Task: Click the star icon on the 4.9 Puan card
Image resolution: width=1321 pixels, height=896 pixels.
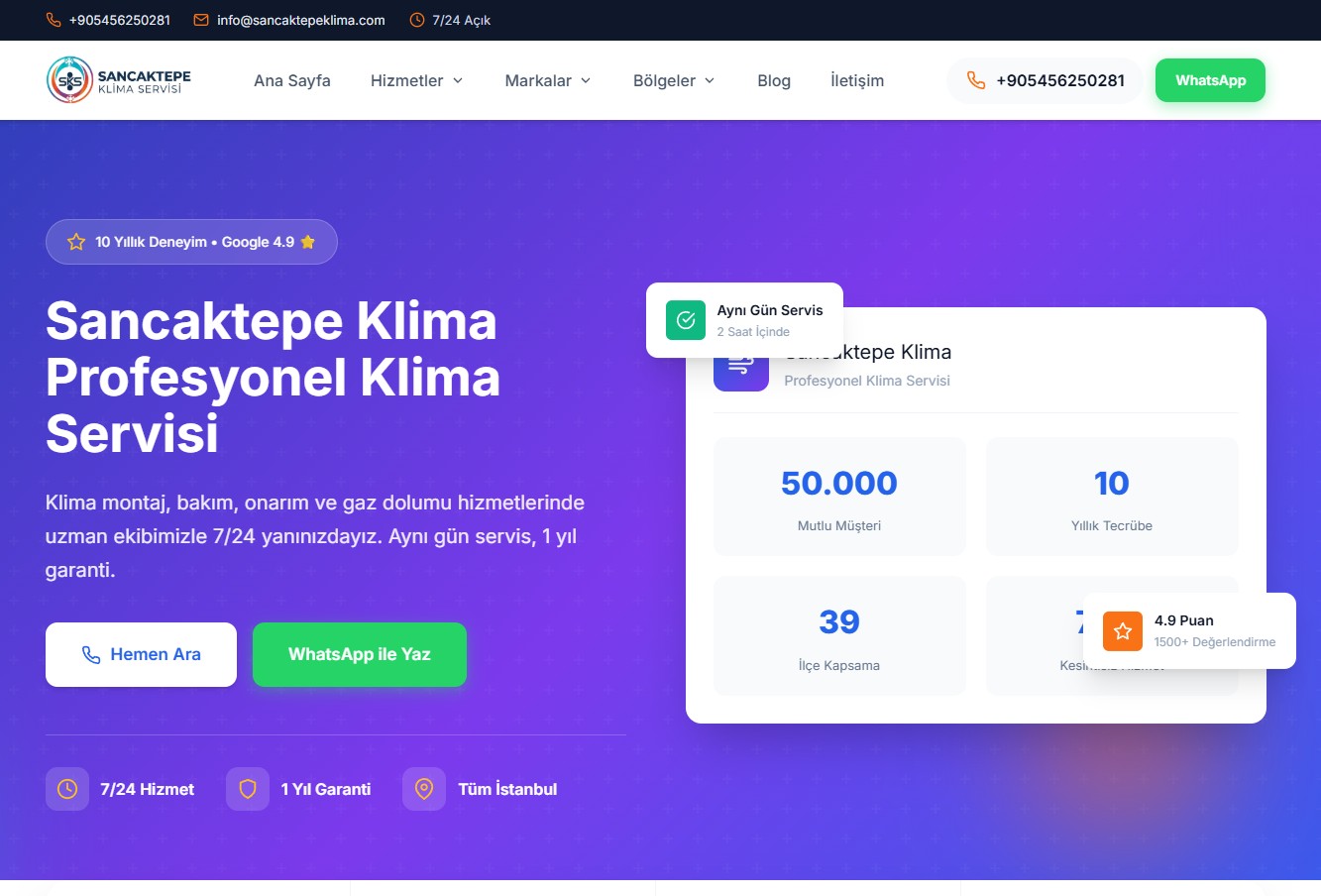Action: click(x=1122, y=630)
